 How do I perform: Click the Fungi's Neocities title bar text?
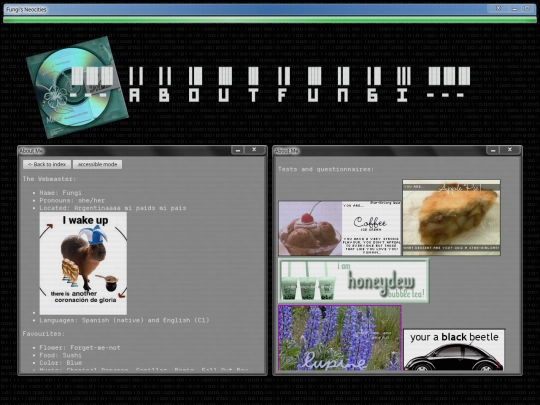[26, 10]
